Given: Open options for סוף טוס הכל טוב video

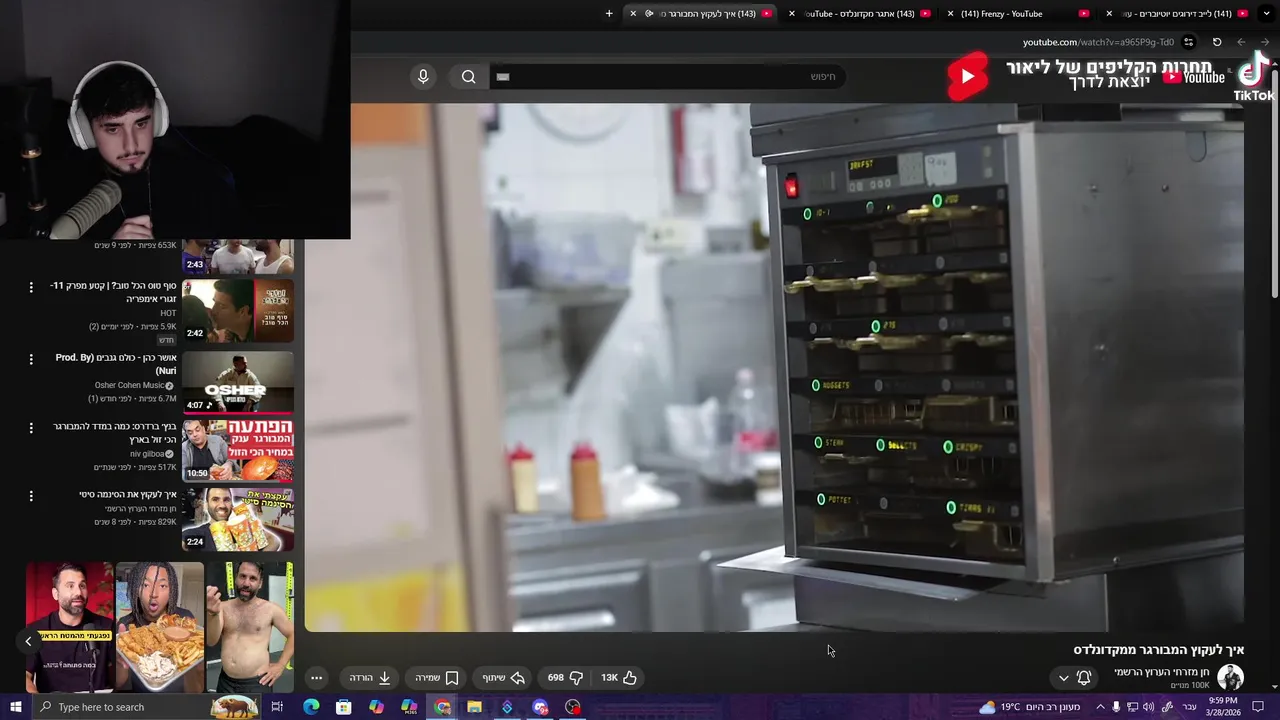Looking at the screenshot, I should coord(31,287).
